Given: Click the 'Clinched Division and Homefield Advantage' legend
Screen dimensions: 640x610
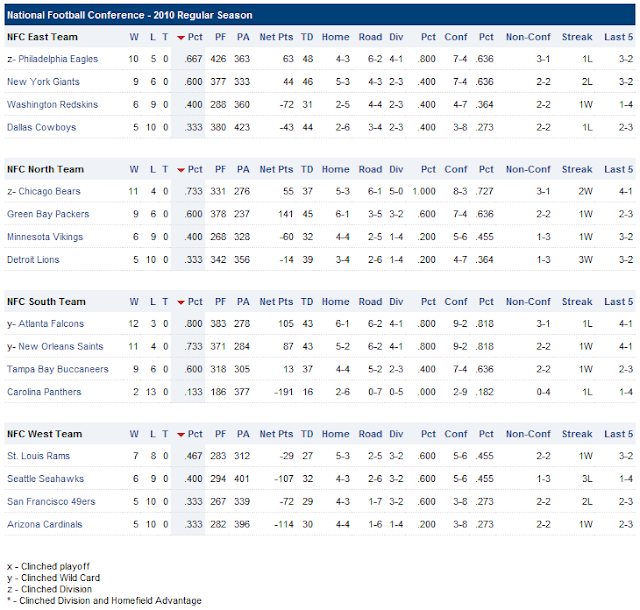Looking at the screenshot, I should pyautogui.click(x=104, y=601).
